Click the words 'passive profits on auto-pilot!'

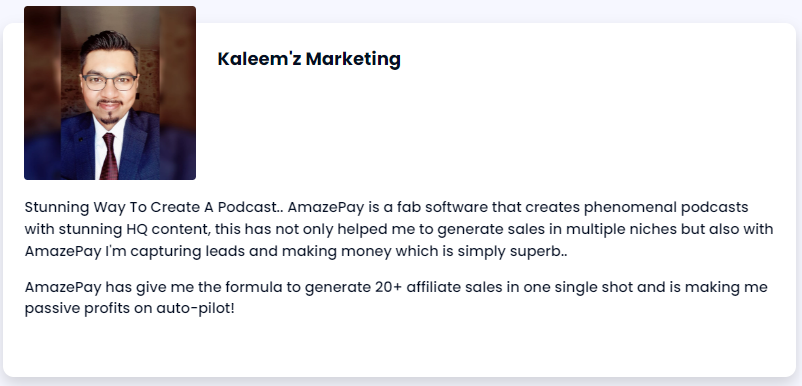(x=129, y=309)
